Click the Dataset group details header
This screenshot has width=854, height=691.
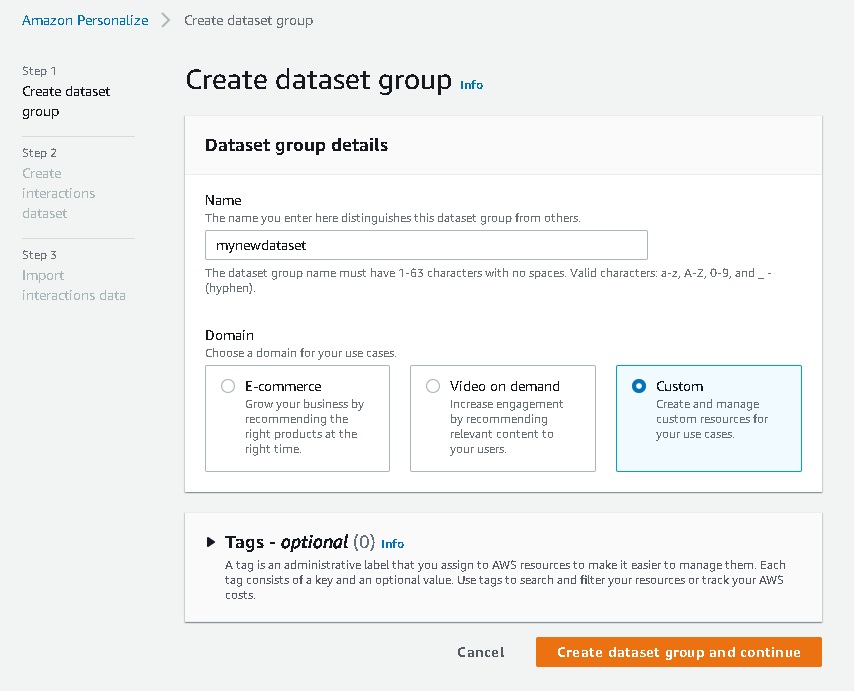tap(296, 145)
